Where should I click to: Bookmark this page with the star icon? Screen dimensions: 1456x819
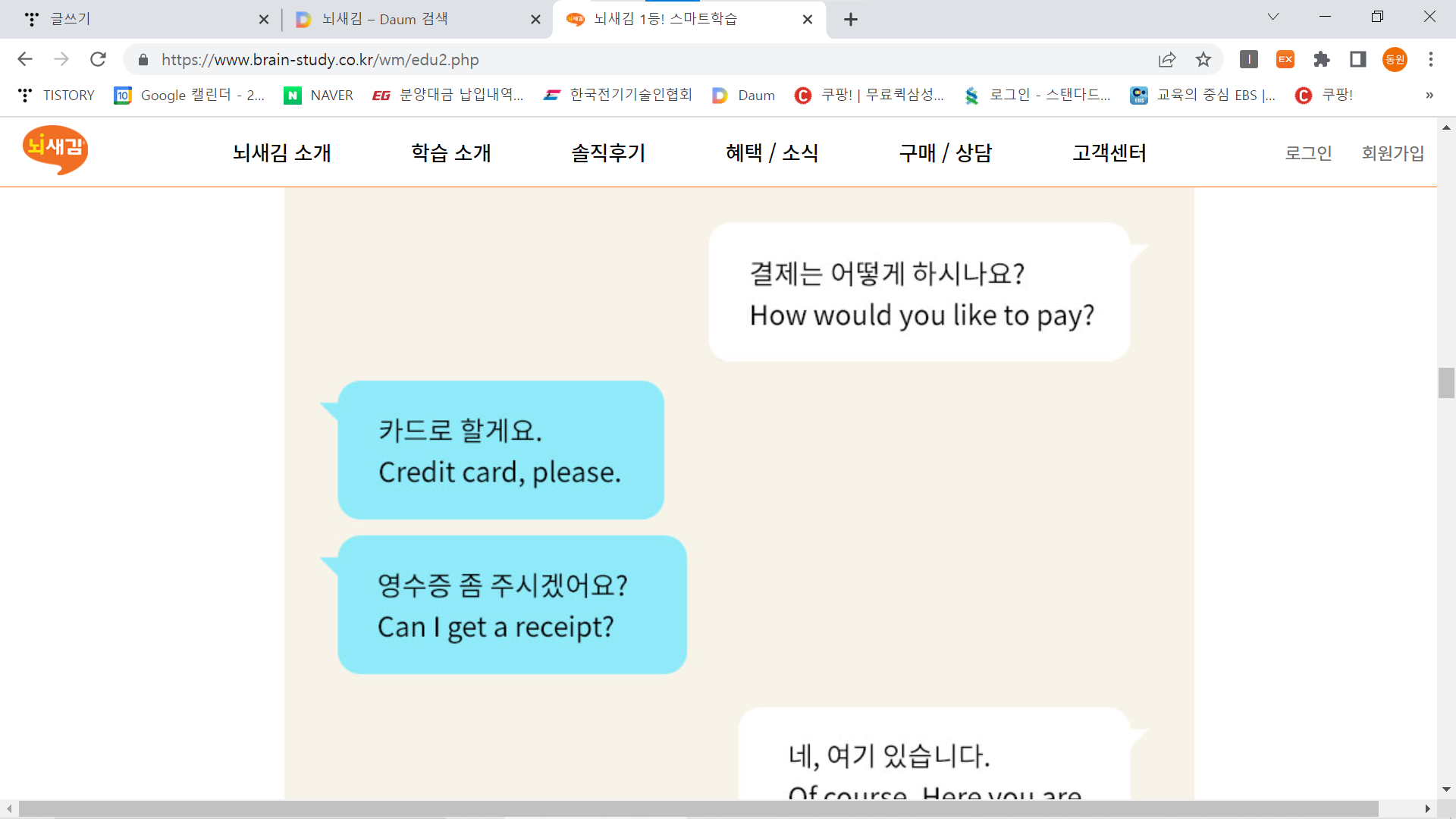pos(1203,59)
